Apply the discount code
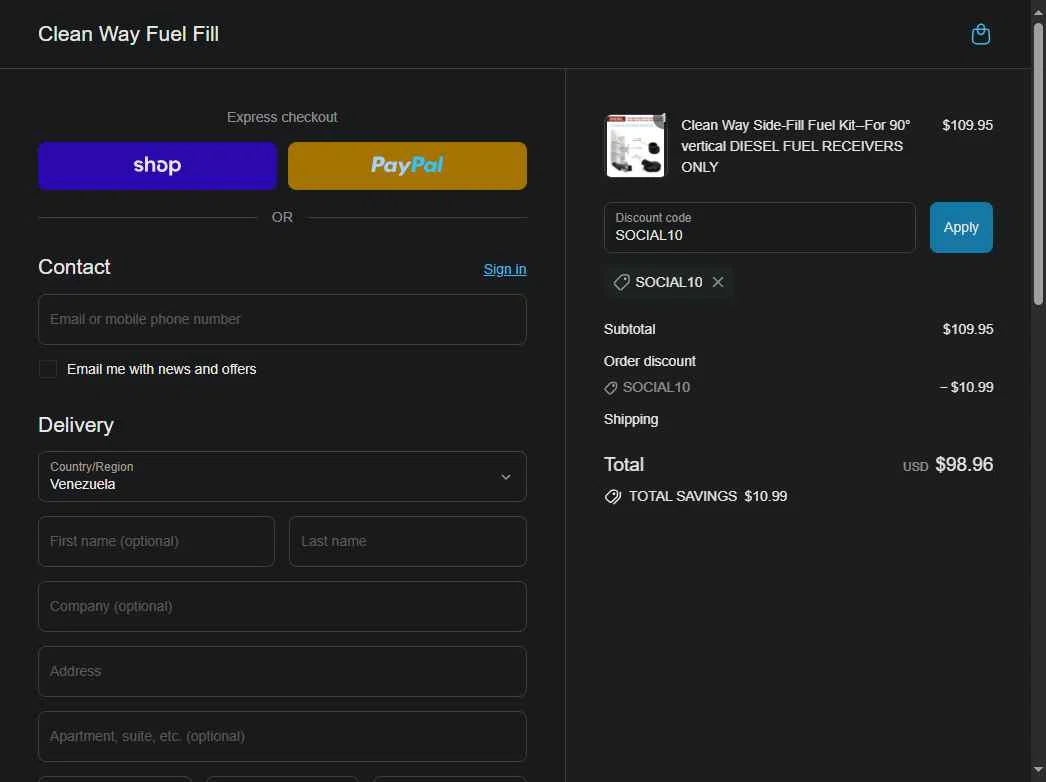This screenshot has width=1046, height=782. [x=961, y=228]
